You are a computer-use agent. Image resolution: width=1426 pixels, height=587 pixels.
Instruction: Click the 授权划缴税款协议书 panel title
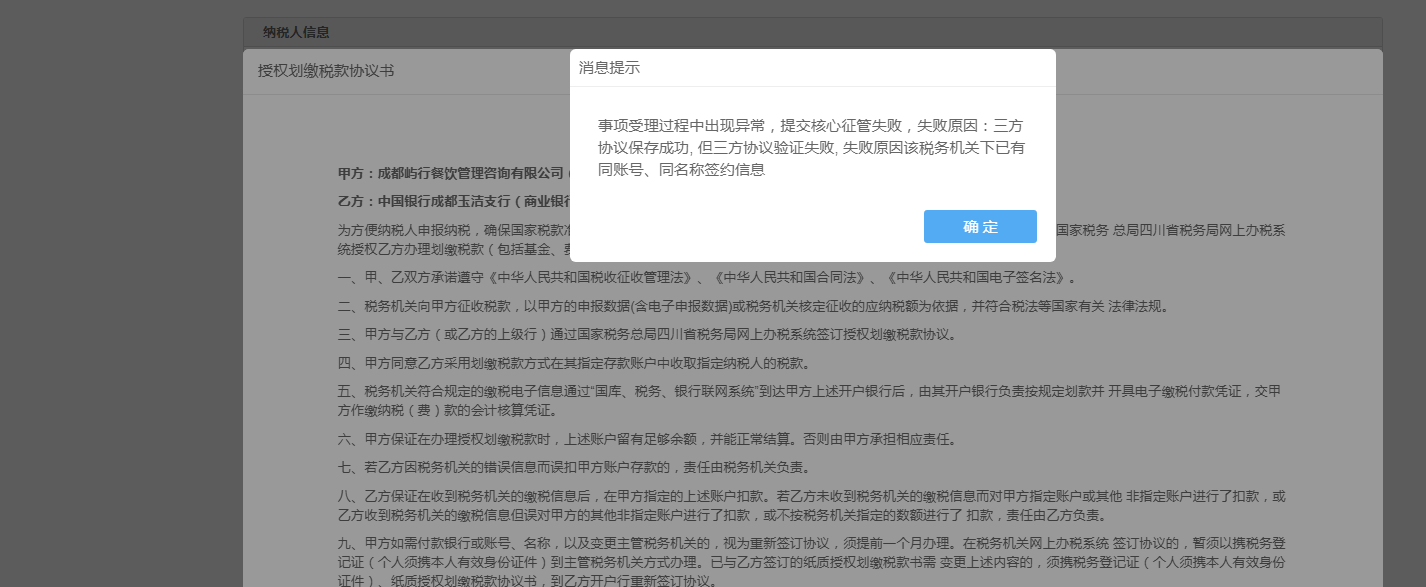(x=326, y=71)
